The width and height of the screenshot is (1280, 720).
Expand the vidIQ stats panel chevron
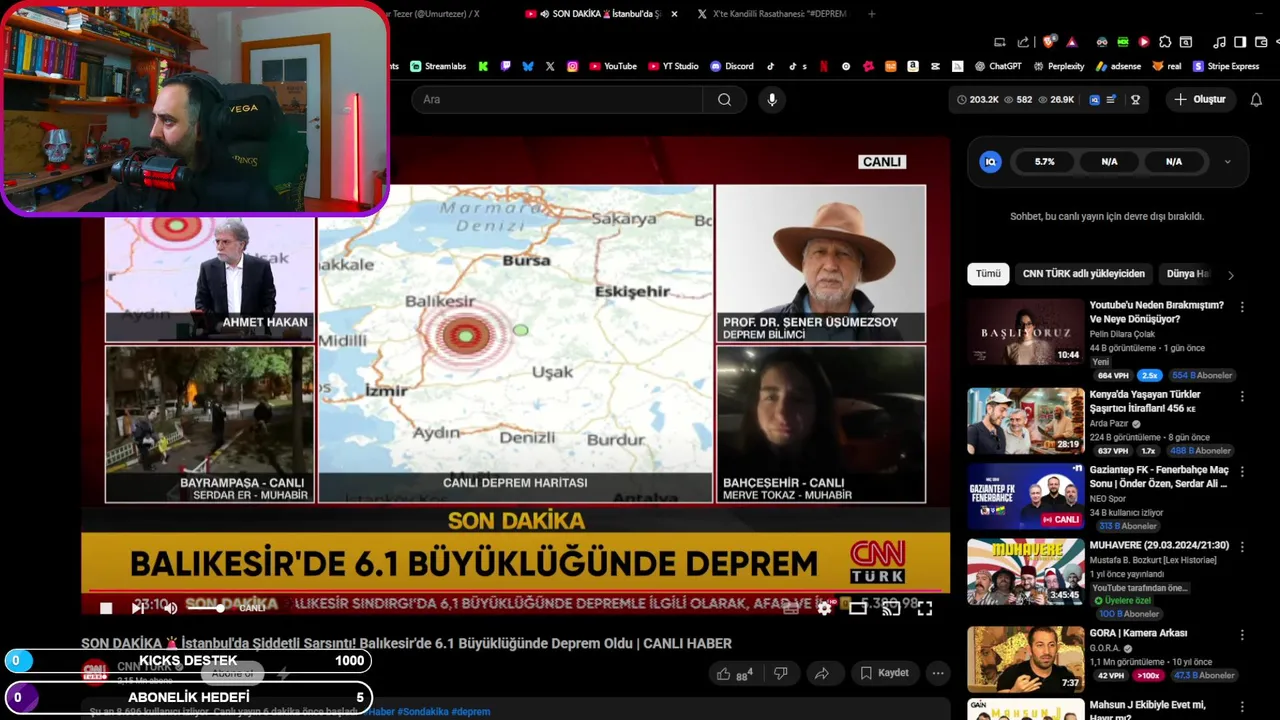1228,162
